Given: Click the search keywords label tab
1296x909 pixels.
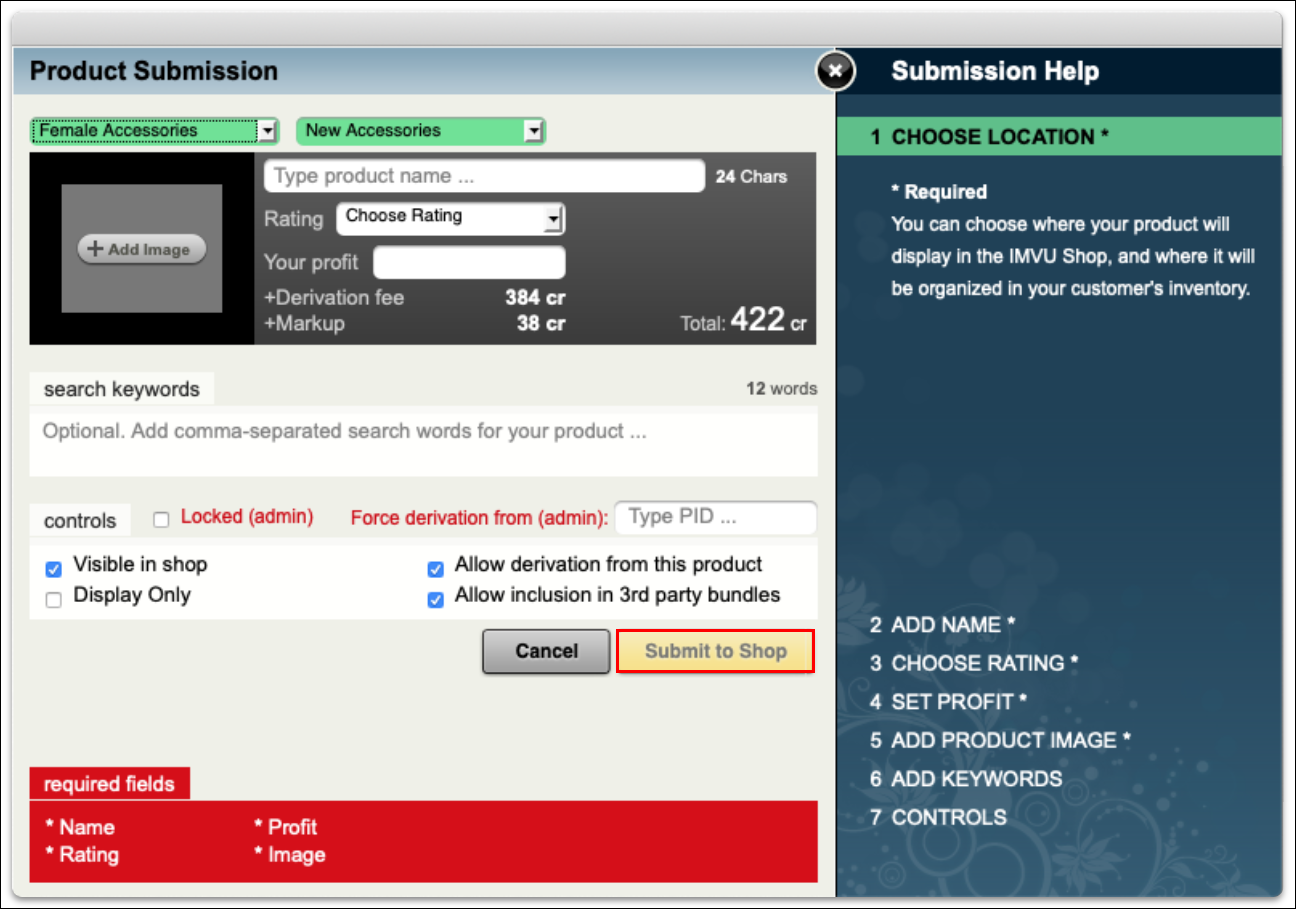Looking at the screenshot, I should [x=122, y=389].
